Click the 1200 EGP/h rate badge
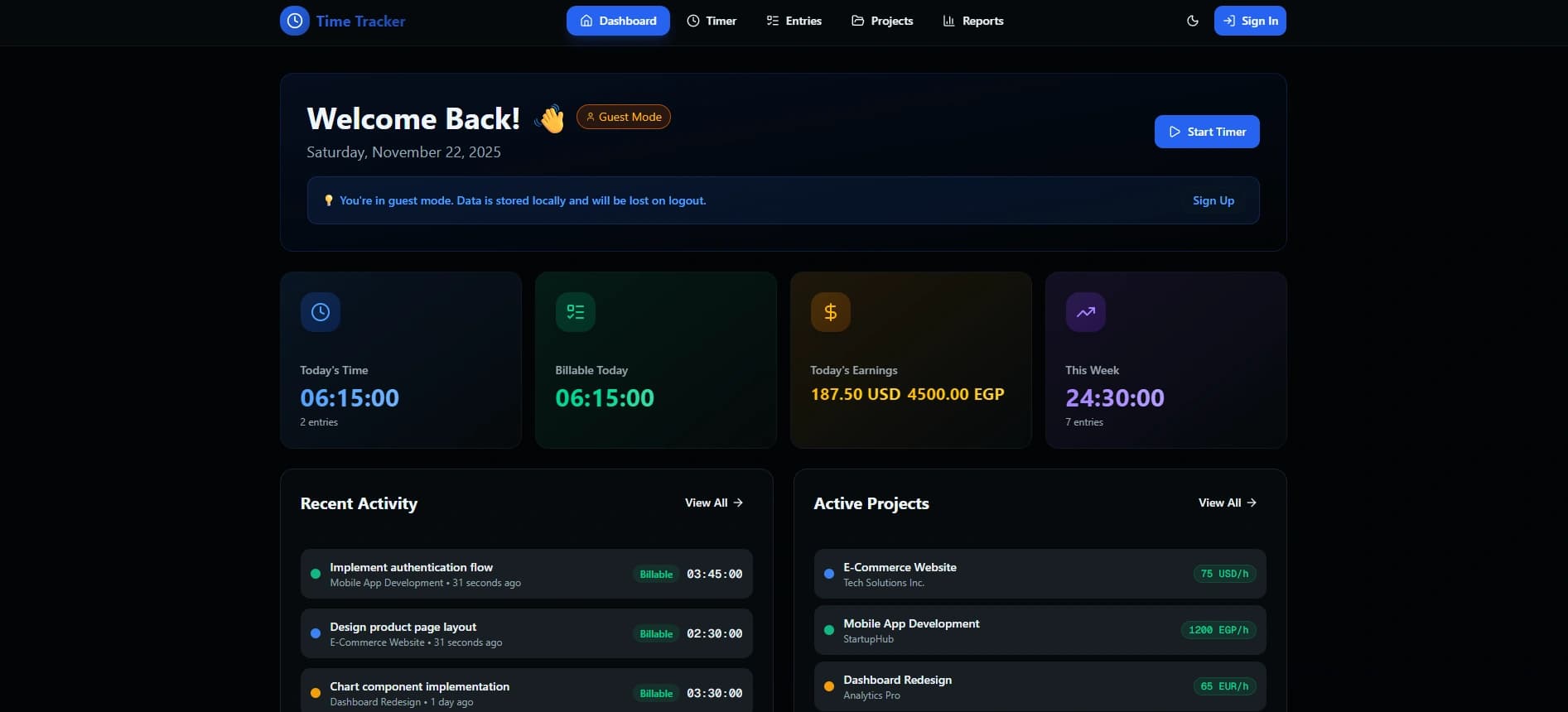The image size is (1568, 712). [1218, 630]
